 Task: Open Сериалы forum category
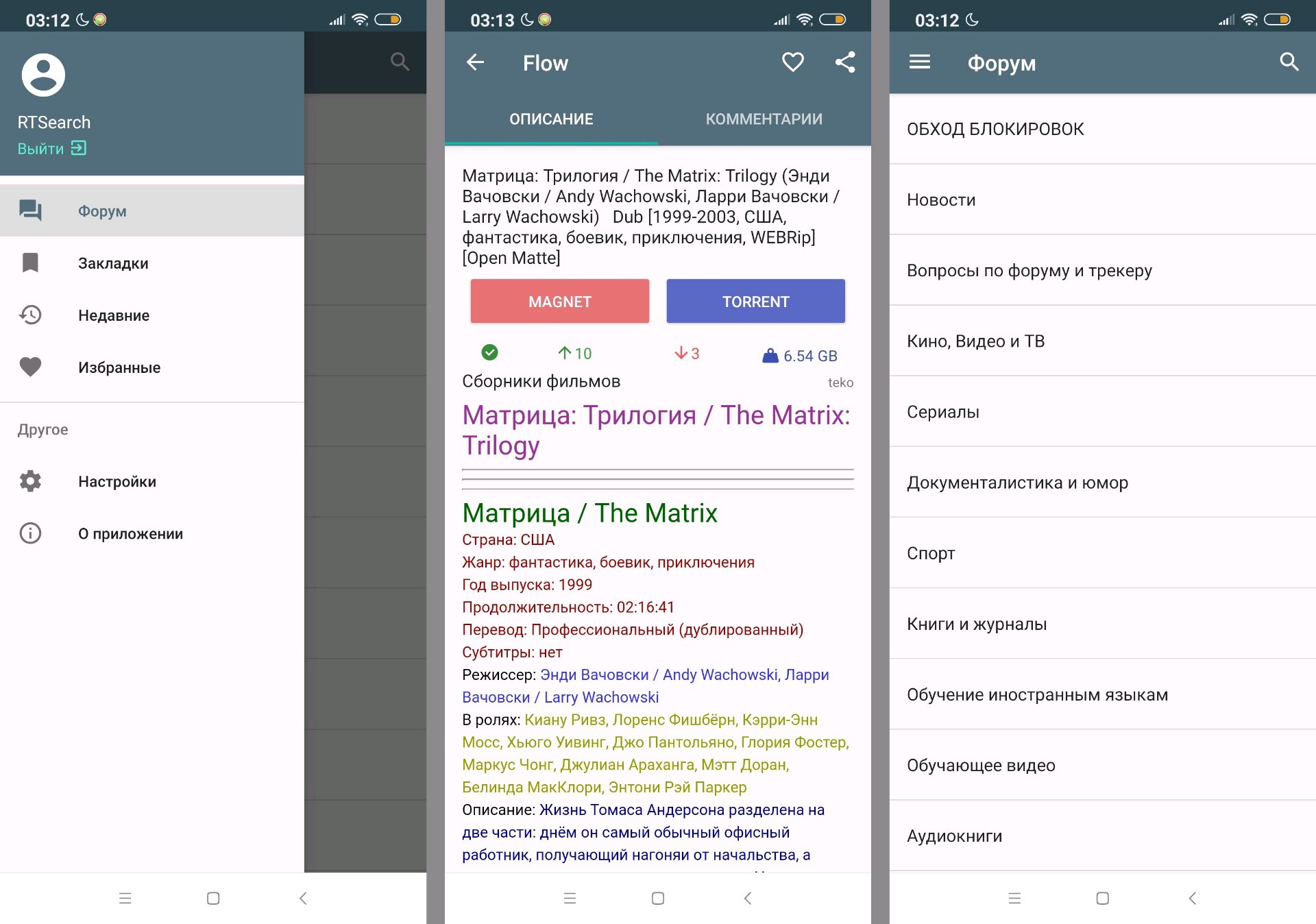(1102, 411)
